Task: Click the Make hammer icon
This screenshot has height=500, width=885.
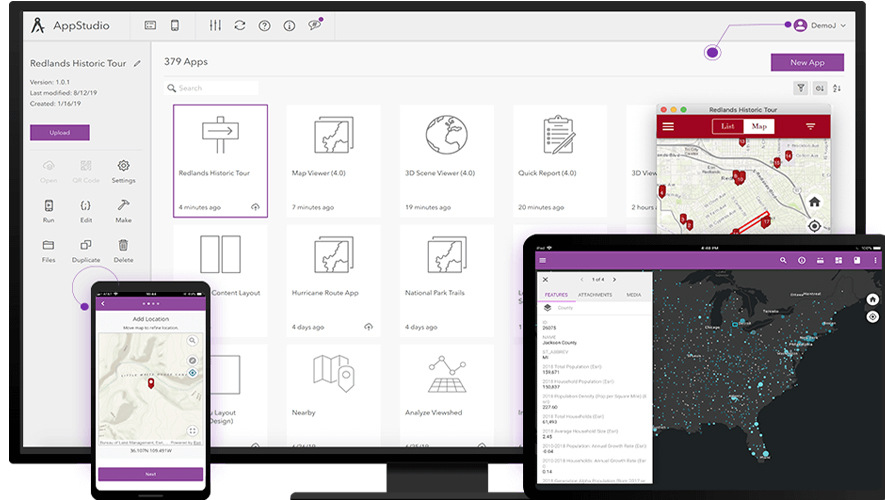Action: (123, 204)
